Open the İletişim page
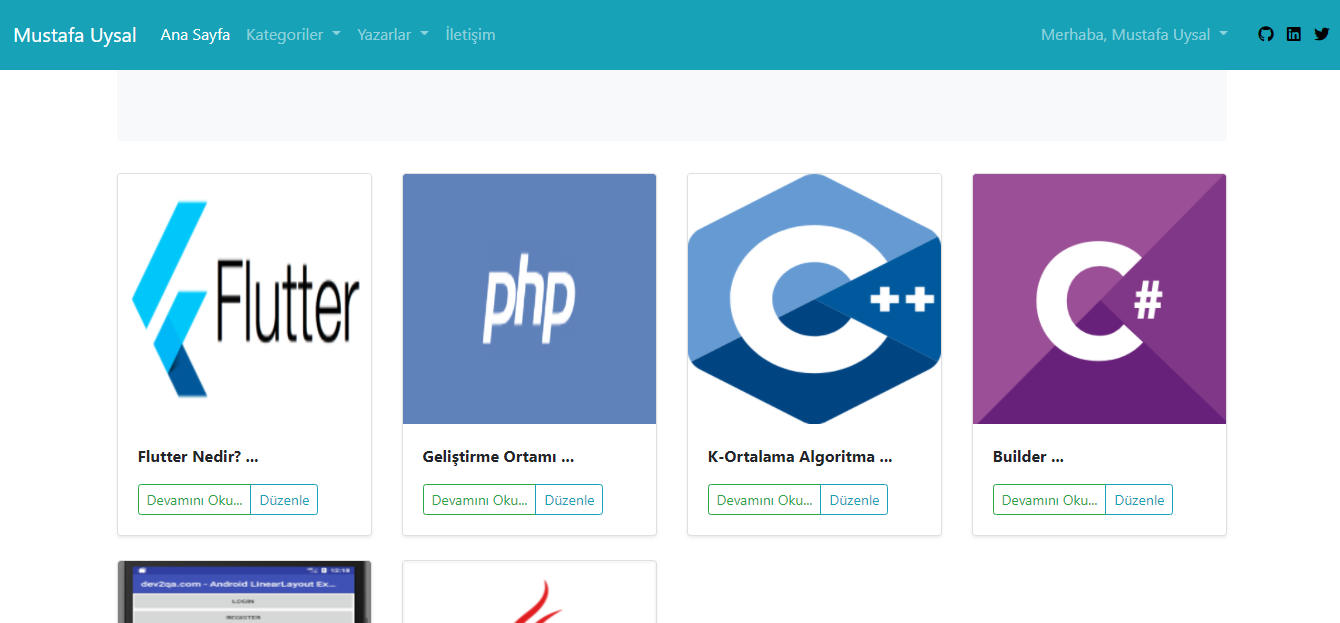This screenshot has width=1340, height=623. click(470, 35)
